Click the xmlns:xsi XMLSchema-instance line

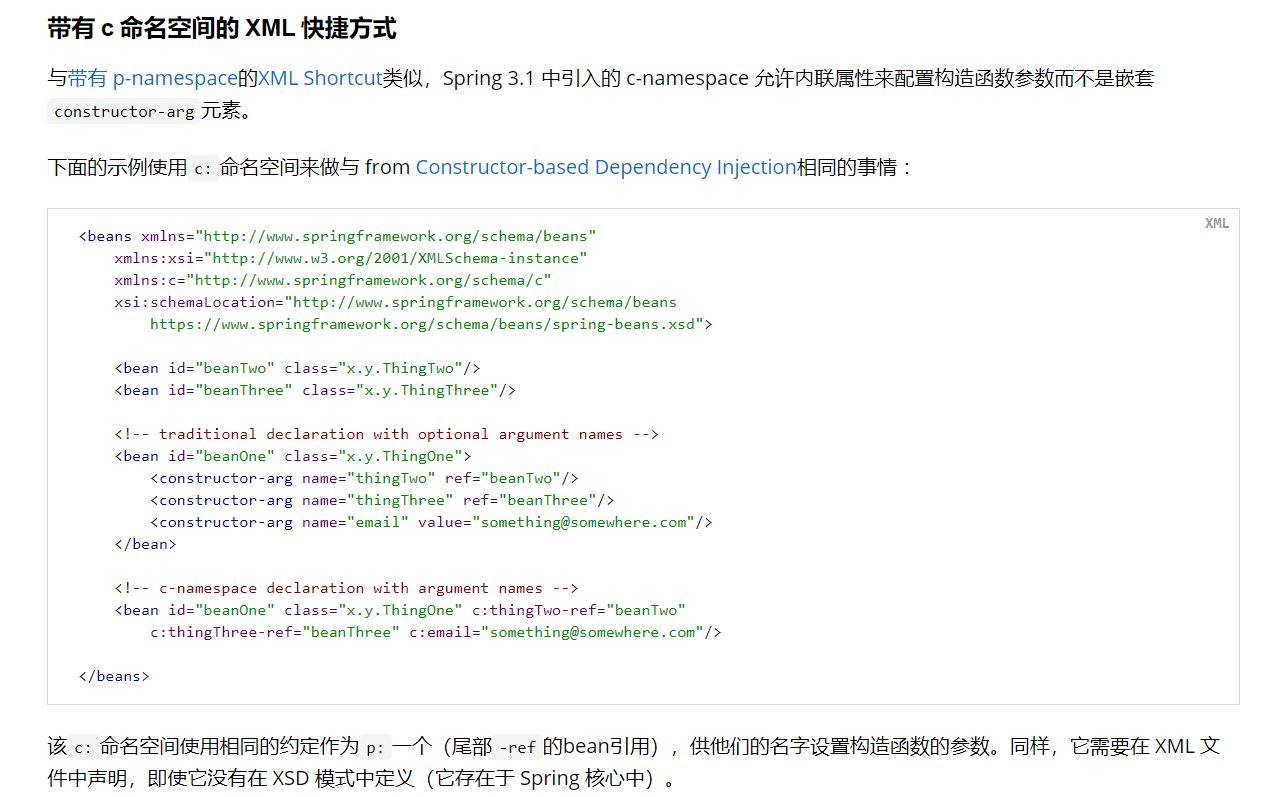click(x=351, y=258)
